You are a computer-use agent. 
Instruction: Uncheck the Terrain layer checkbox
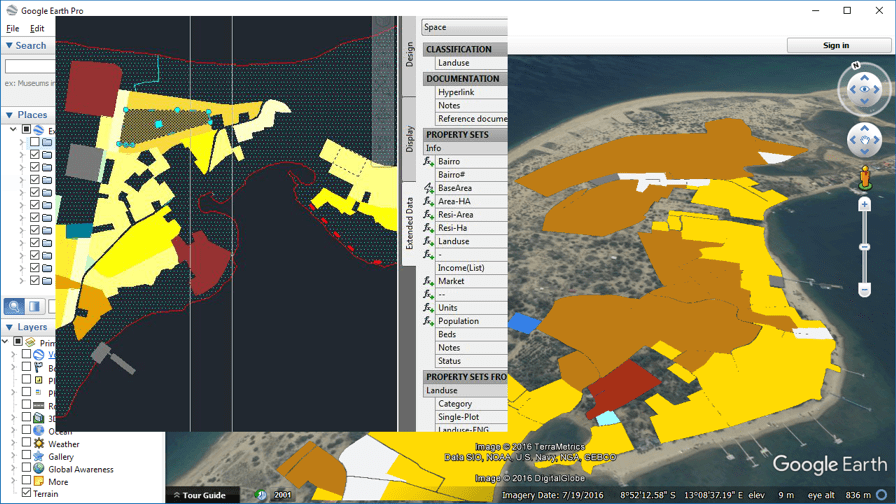pos(26,494)
